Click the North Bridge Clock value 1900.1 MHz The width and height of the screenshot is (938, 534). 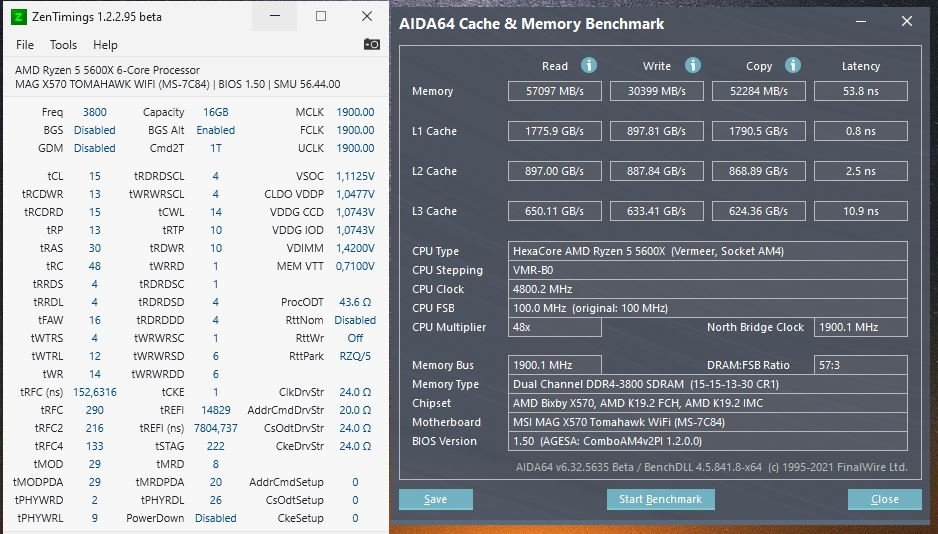[x=861, y=327]
